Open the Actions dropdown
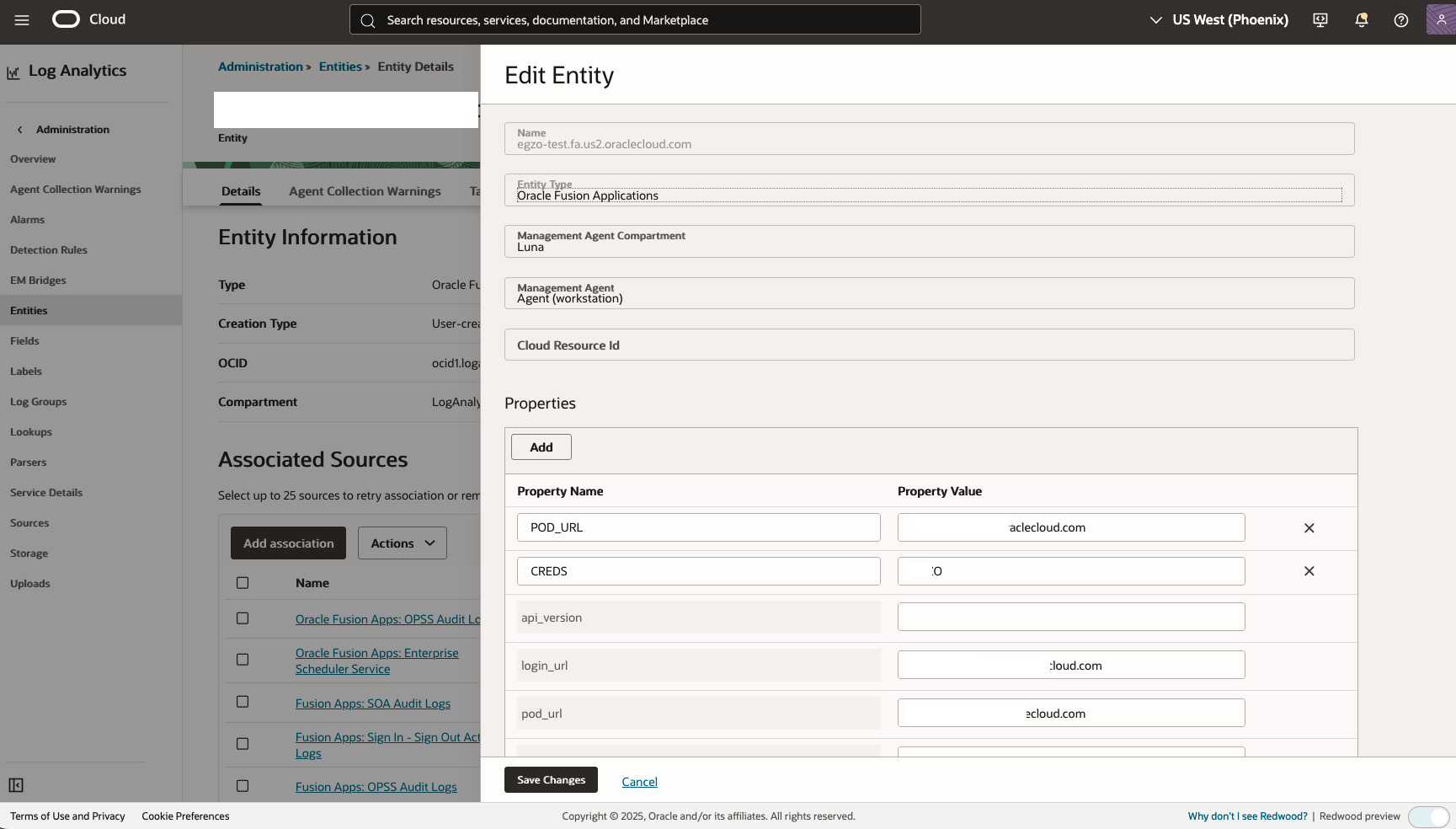Viewport: 1456px width, 829px height. (402, 543)
